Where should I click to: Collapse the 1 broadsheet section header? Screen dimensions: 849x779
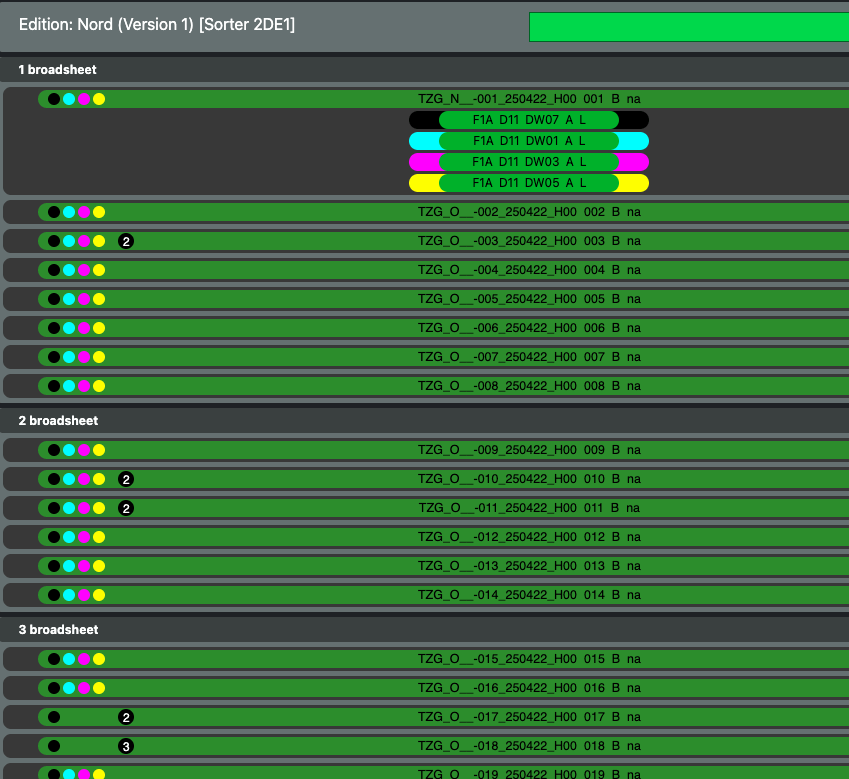click(58, 70)
